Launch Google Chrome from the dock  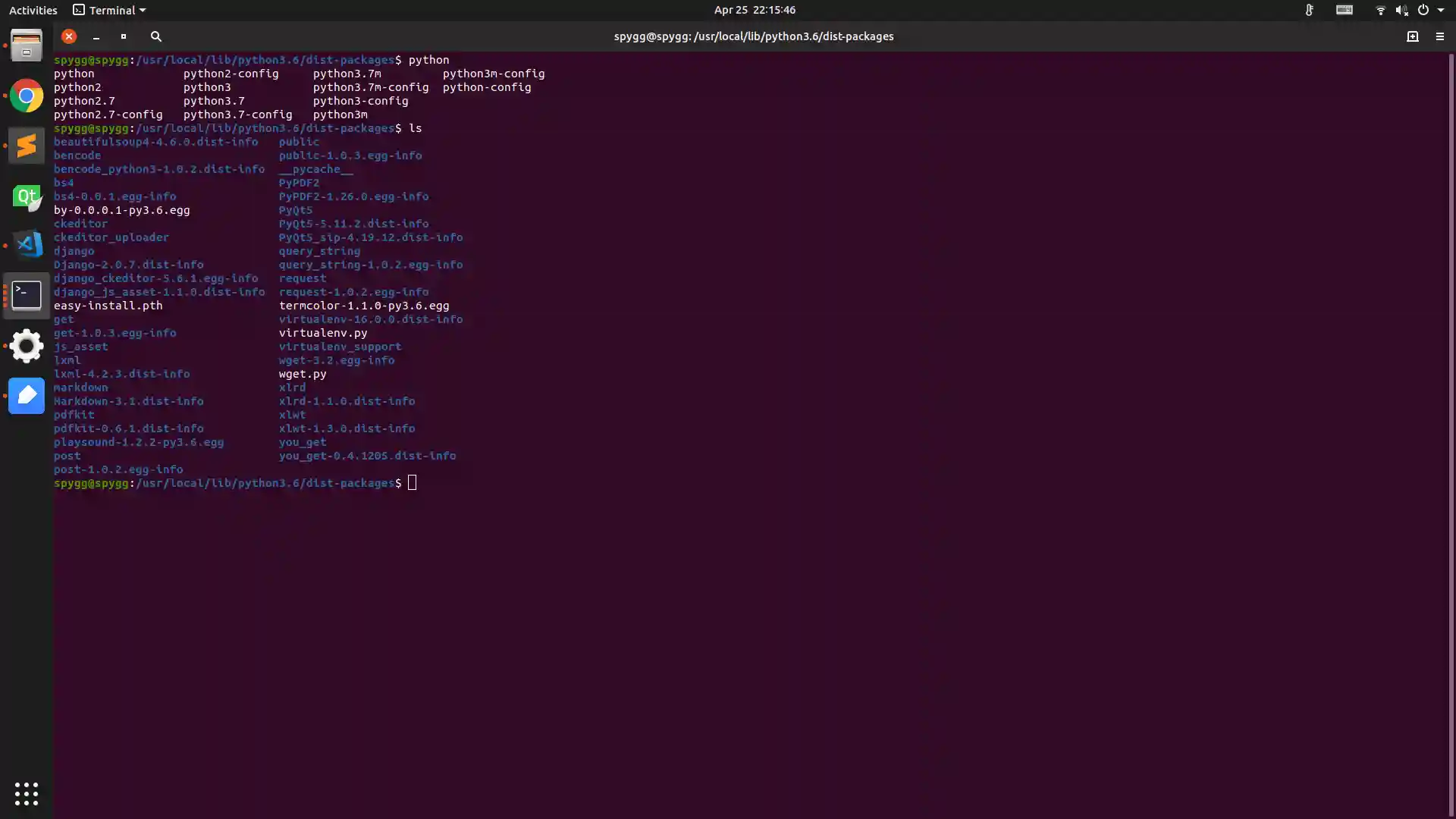click(27, 96)
